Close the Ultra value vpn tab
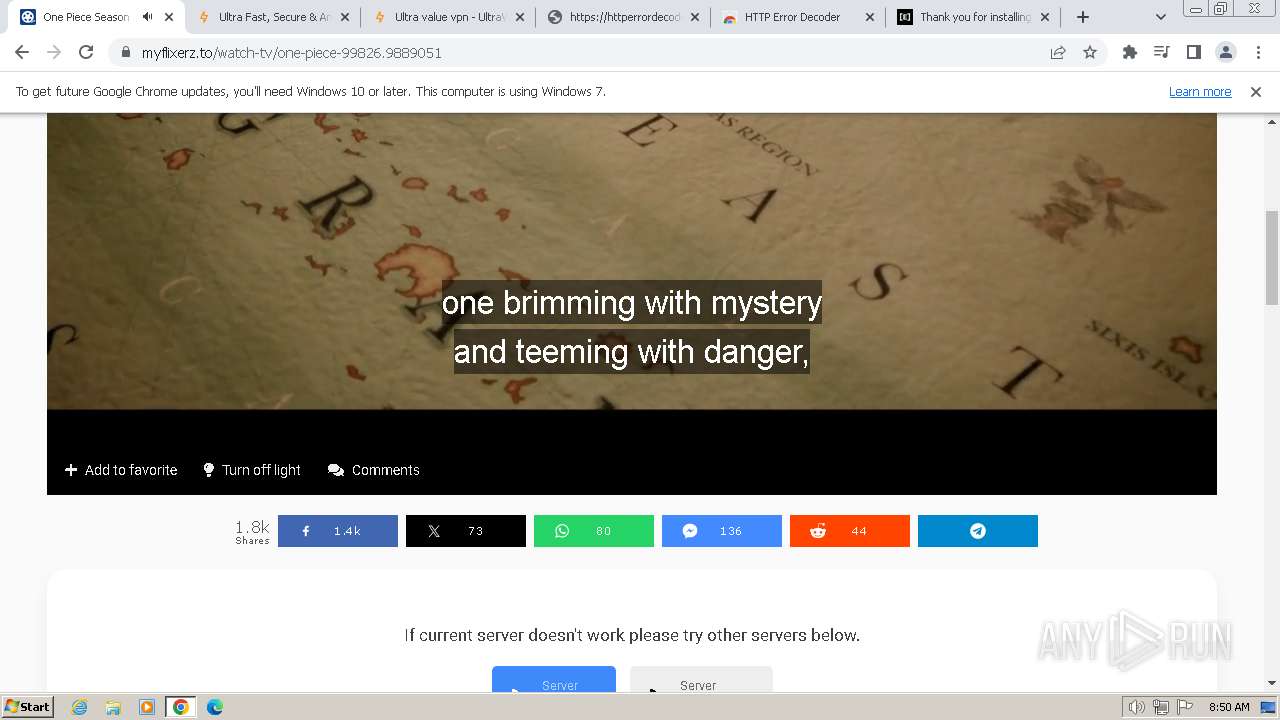This screenshot has height=720, width=1280. [x=520, y=17]
